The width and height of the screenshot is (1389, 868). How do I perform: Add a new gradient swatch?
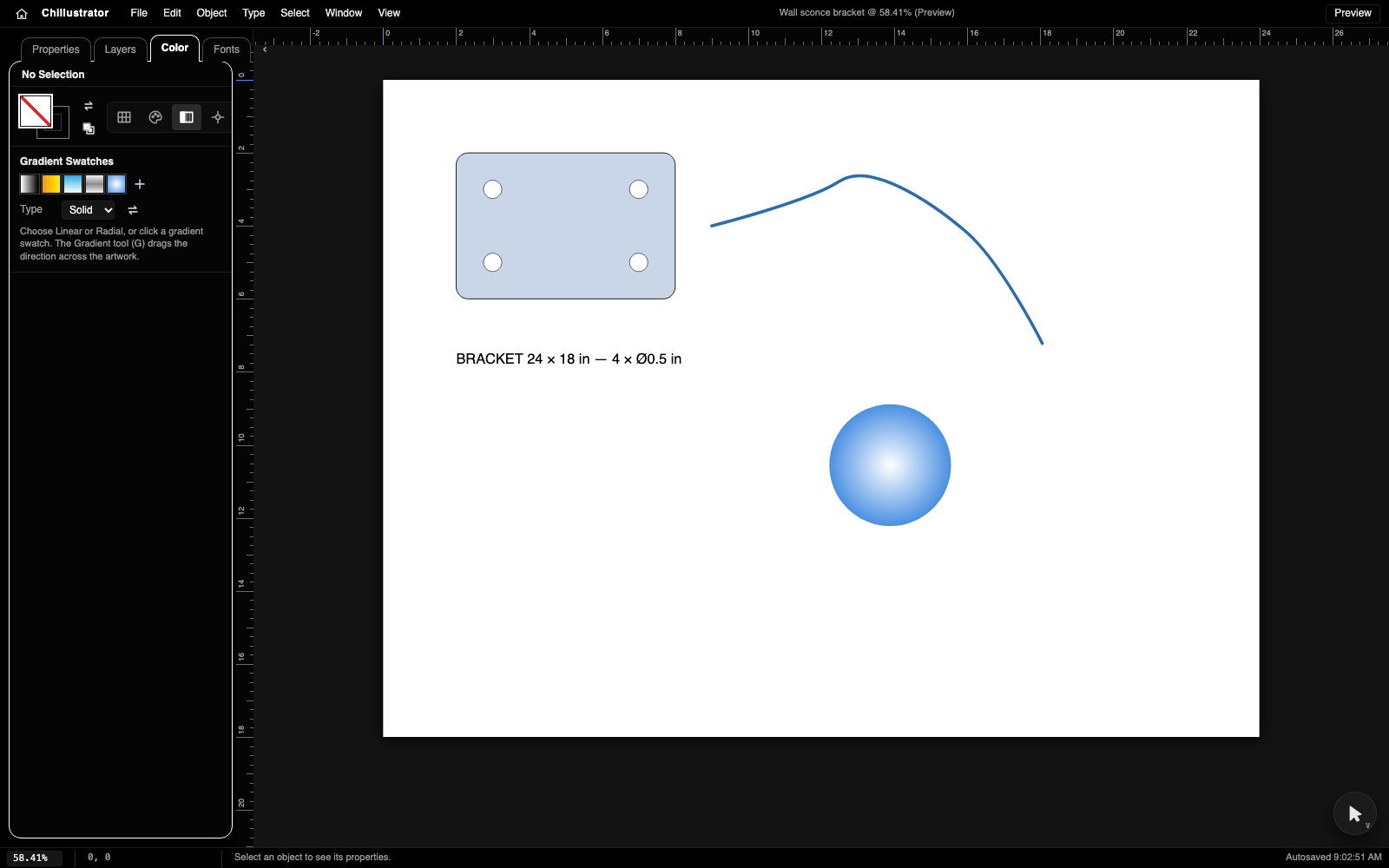point(140,184)
